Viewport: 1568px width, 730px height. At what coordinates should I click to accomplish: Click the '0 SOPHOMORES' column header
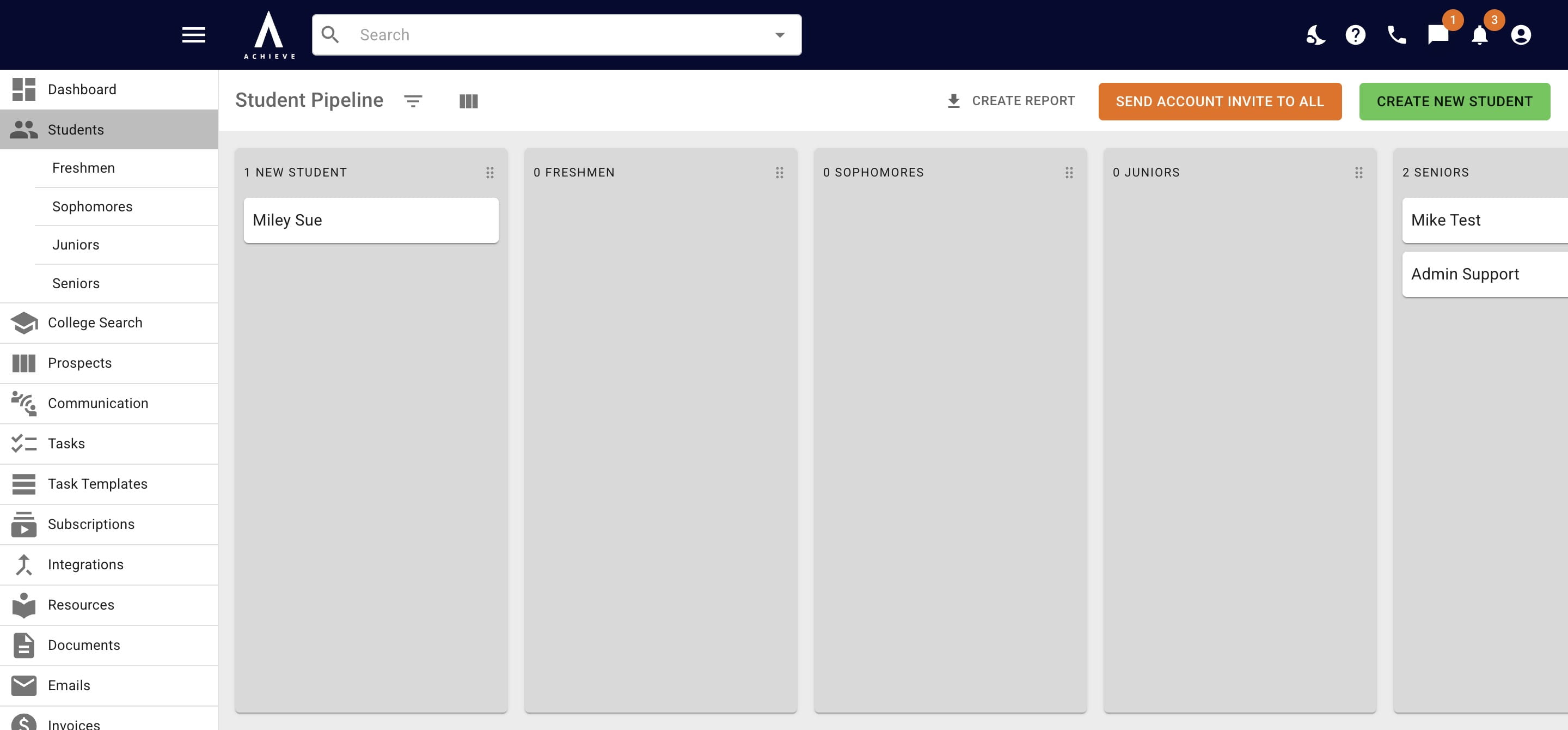coord(873,173)
